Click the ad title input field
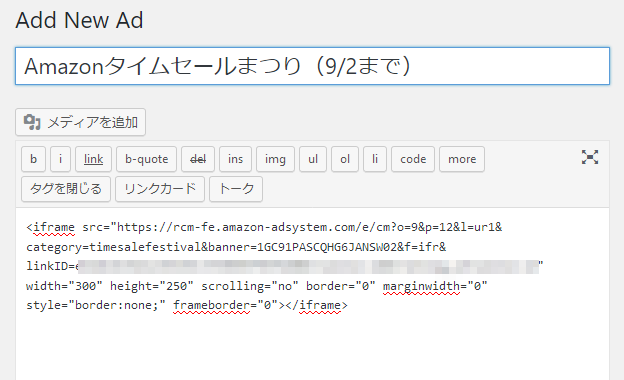This screenshot has height=380, width=624. [x=312, y=66]
